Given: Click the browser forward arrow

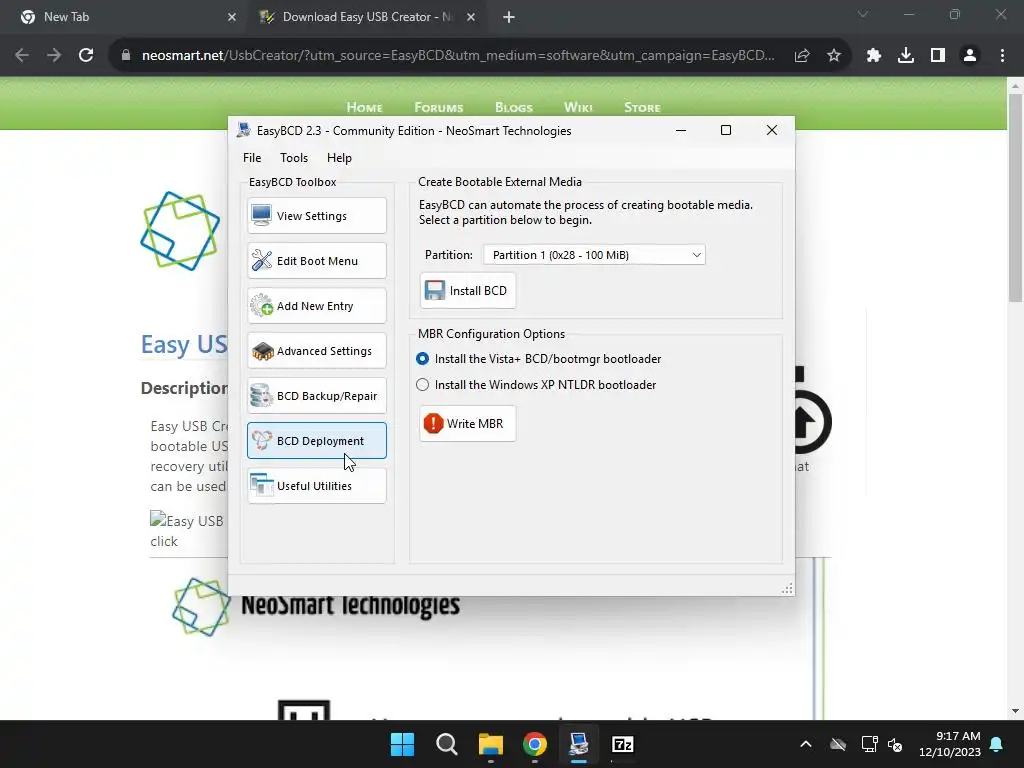Looking at the screenshot, I should coord(54,55).
